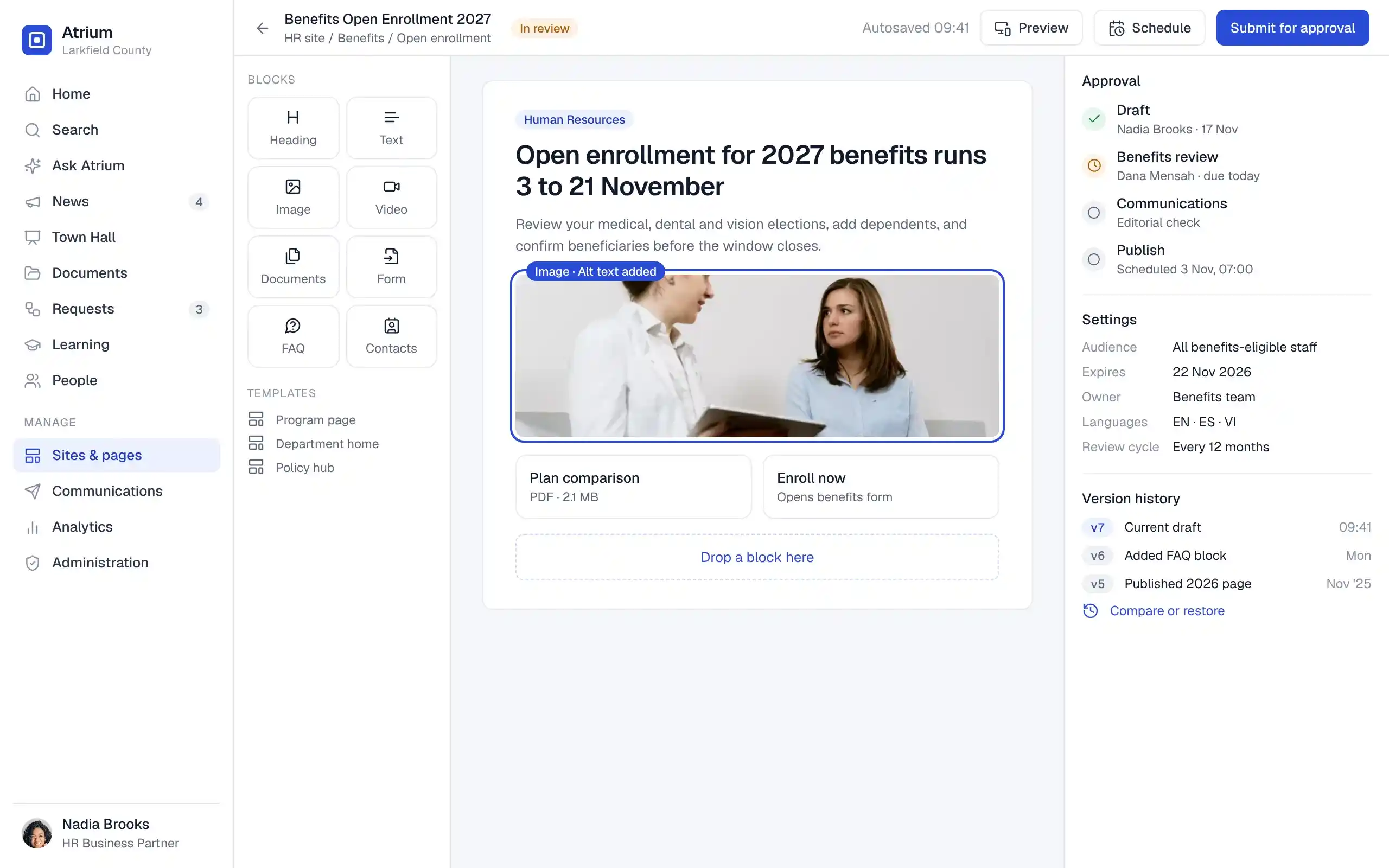
Task: Insert an Image block
Action: pos(293,197)
